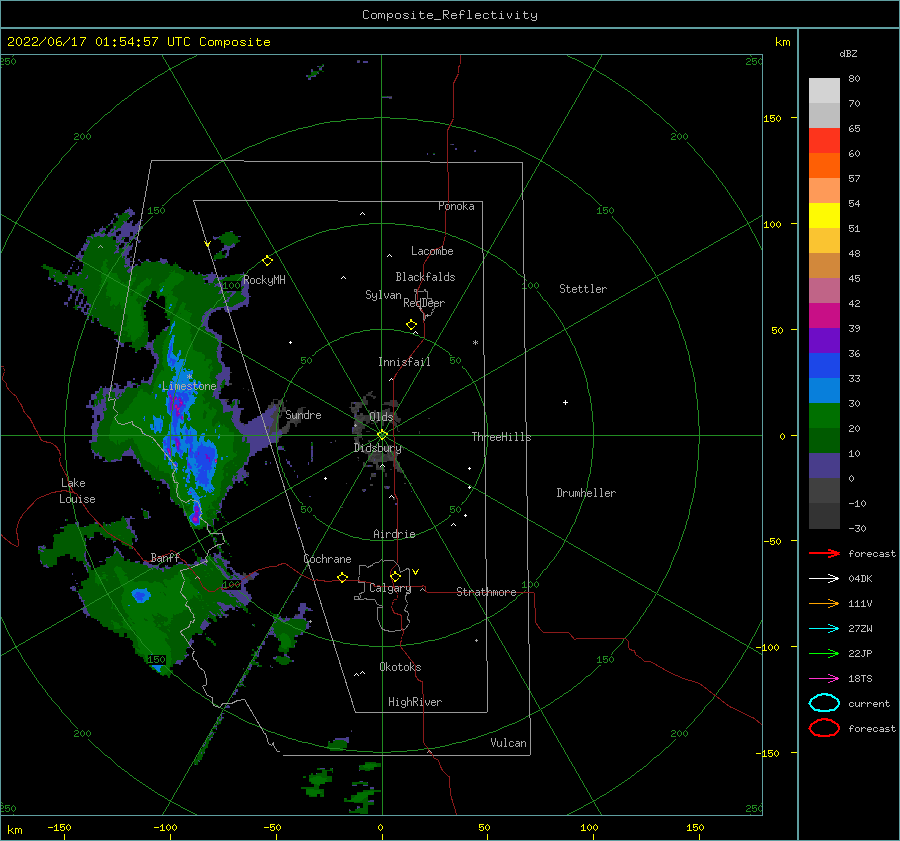Viewport: 900px width, 841px height.
Task: Click the Calgary city label
Action: (390, 588)
